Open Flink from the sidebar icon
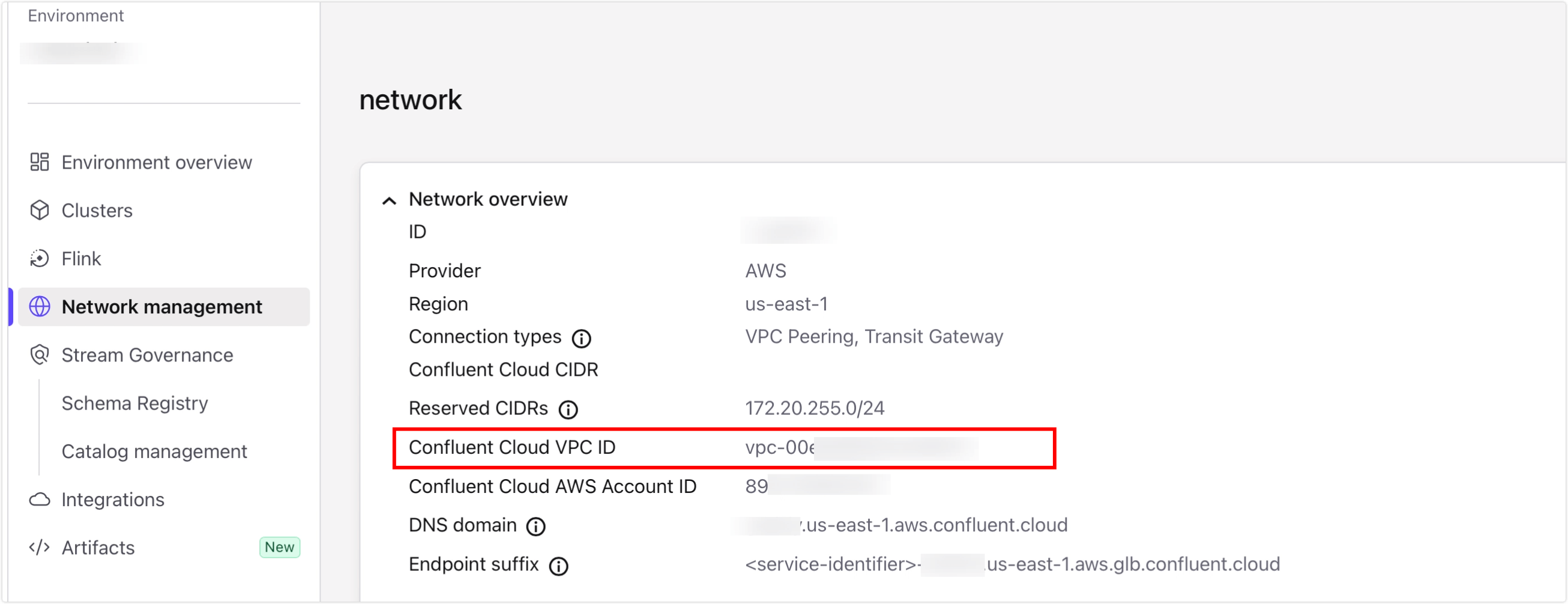Image resolution: width=1568 pixels, height=604 pixels. [x=39, y=258]
